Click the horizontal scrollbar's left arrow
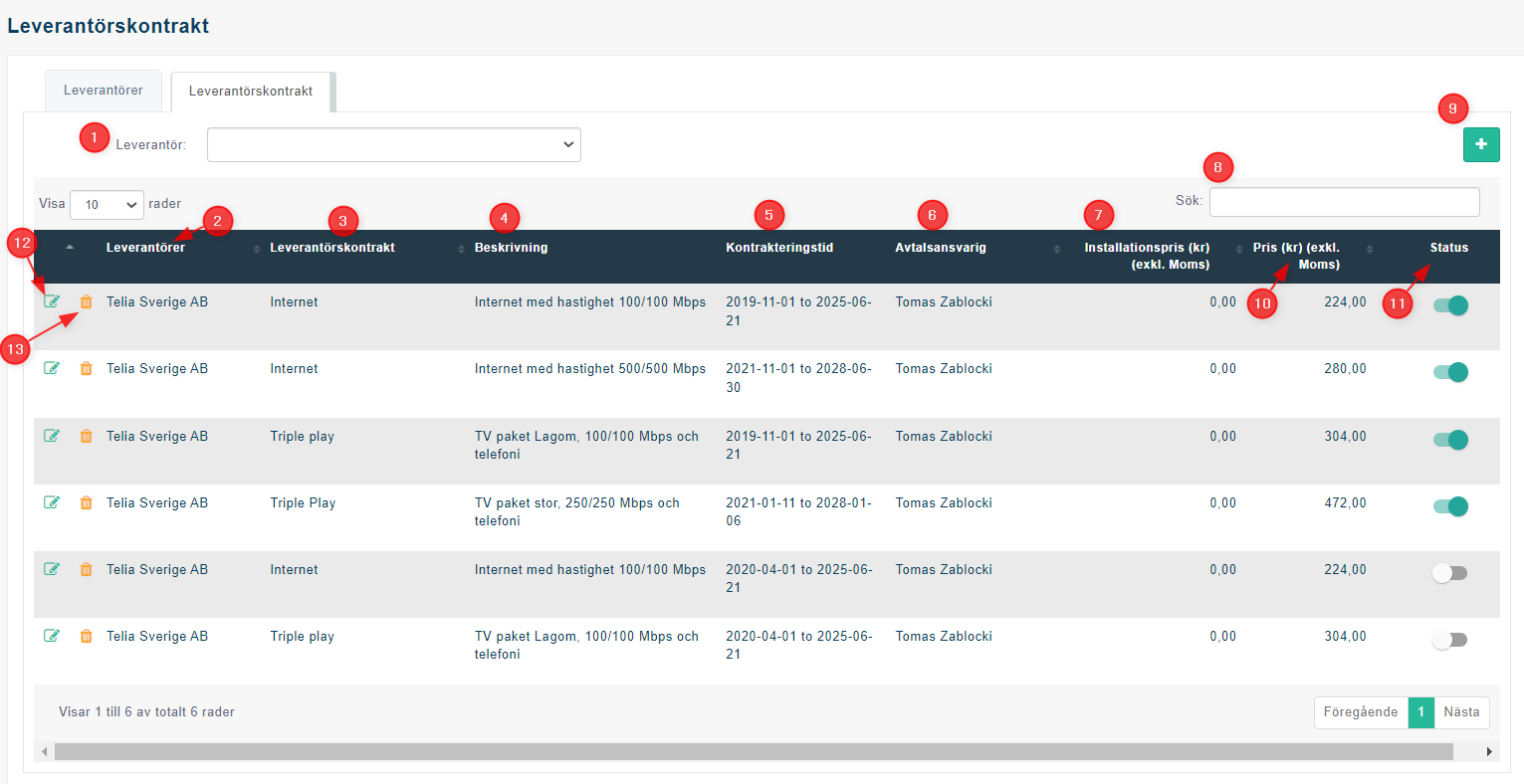Viewport: 1524px width, 784px height. [43, 751]
